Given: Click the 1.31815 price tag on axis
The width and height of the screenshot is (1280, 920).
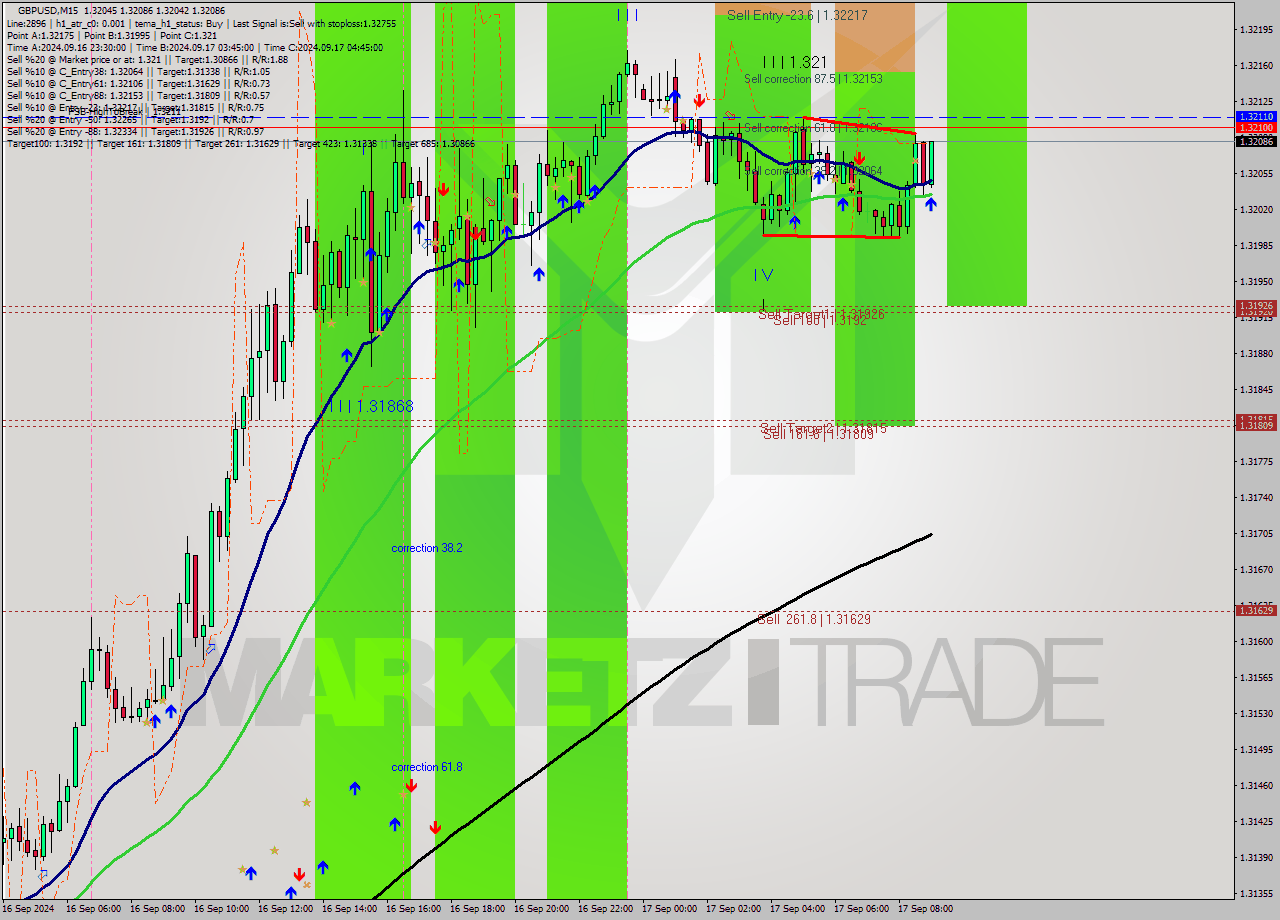Looking at the screenshot, I should point(1256,419).
